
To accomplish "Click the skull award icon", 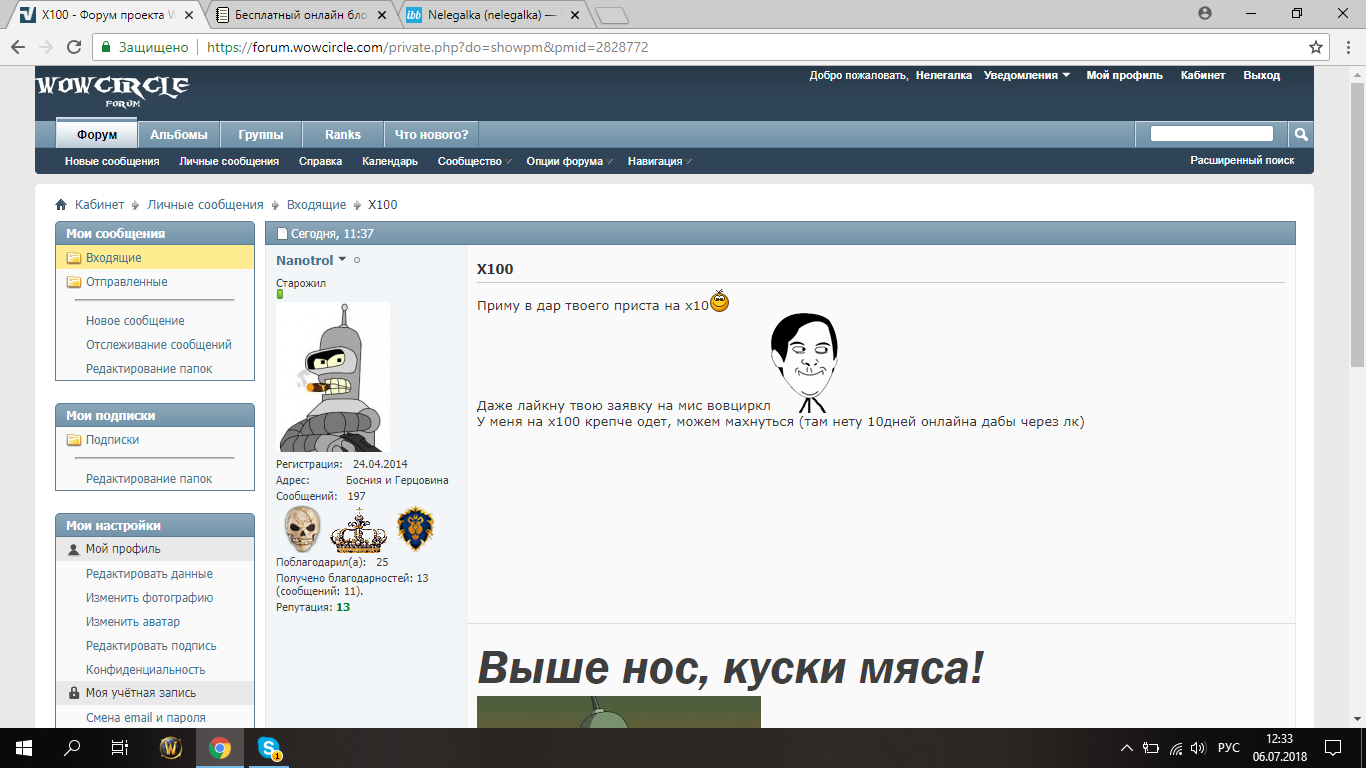I will (302, 529).
